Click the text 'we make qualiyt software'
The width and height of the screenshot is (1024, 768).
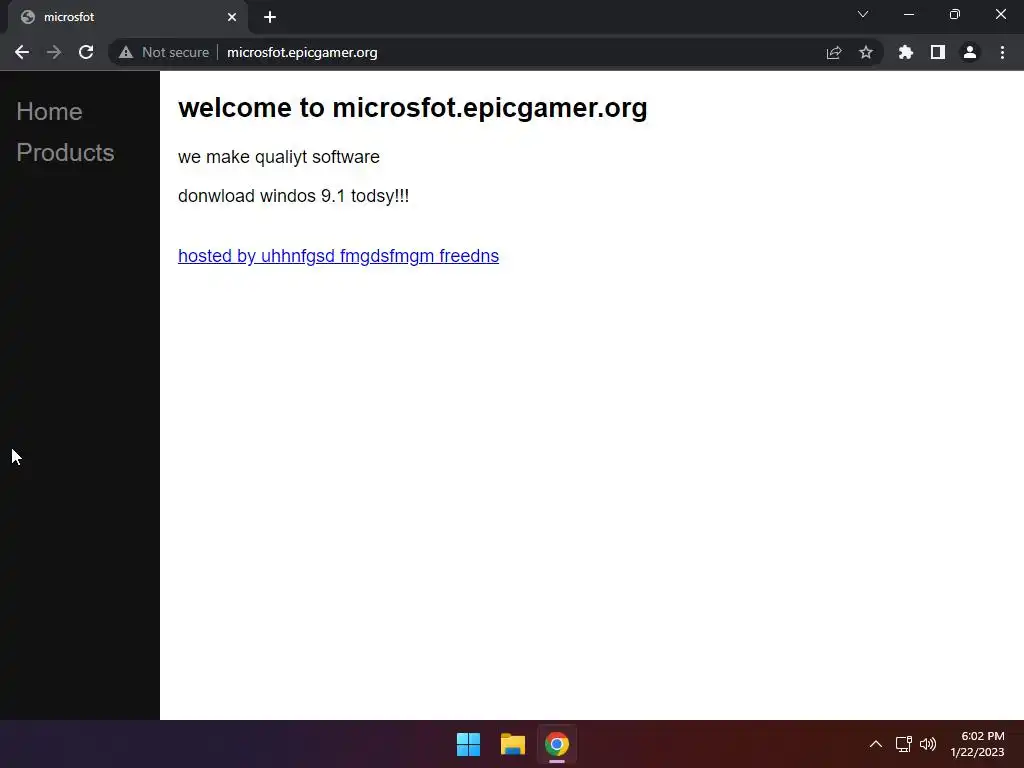(279, 157)
